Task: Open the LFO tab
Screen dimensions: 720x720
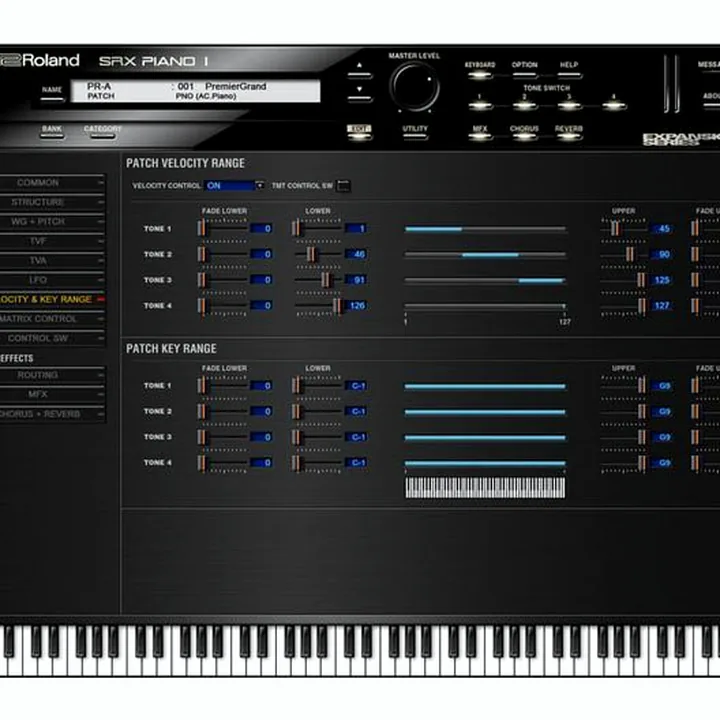Action: 52,280
